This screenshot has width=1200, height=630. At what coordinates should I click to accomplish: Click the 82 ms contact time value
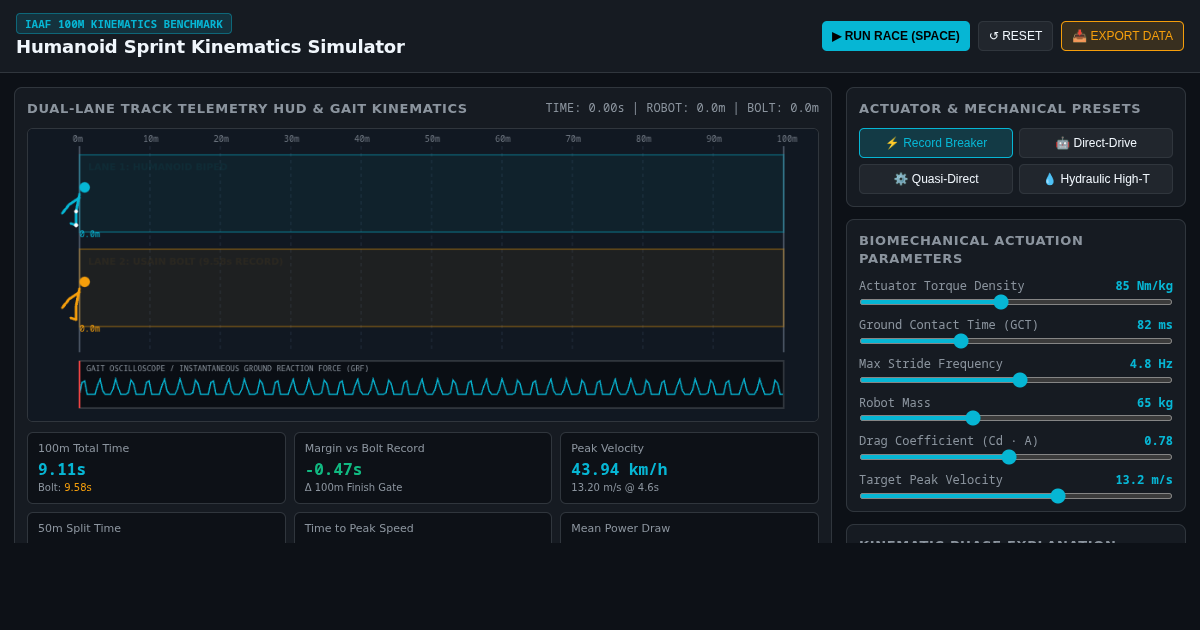[x=1155, y=325]
